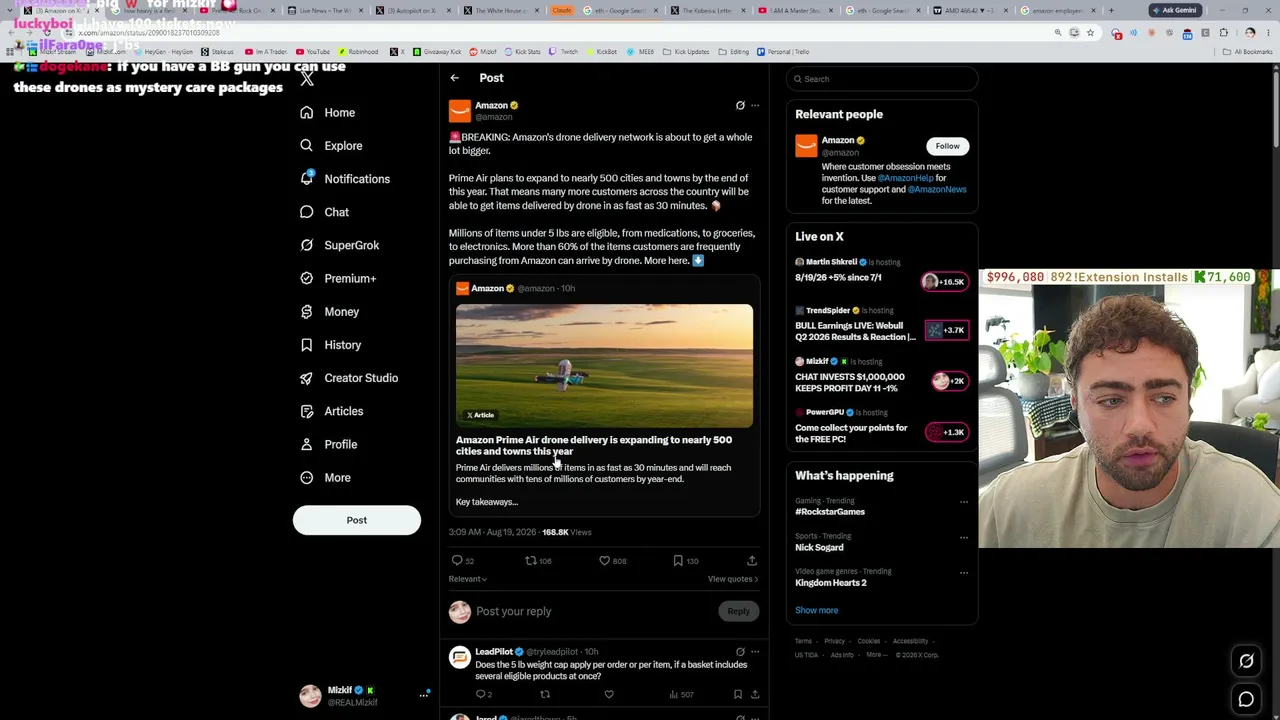Click the Ask Gemini button
1280x720 pixels.
(1174, 10)
